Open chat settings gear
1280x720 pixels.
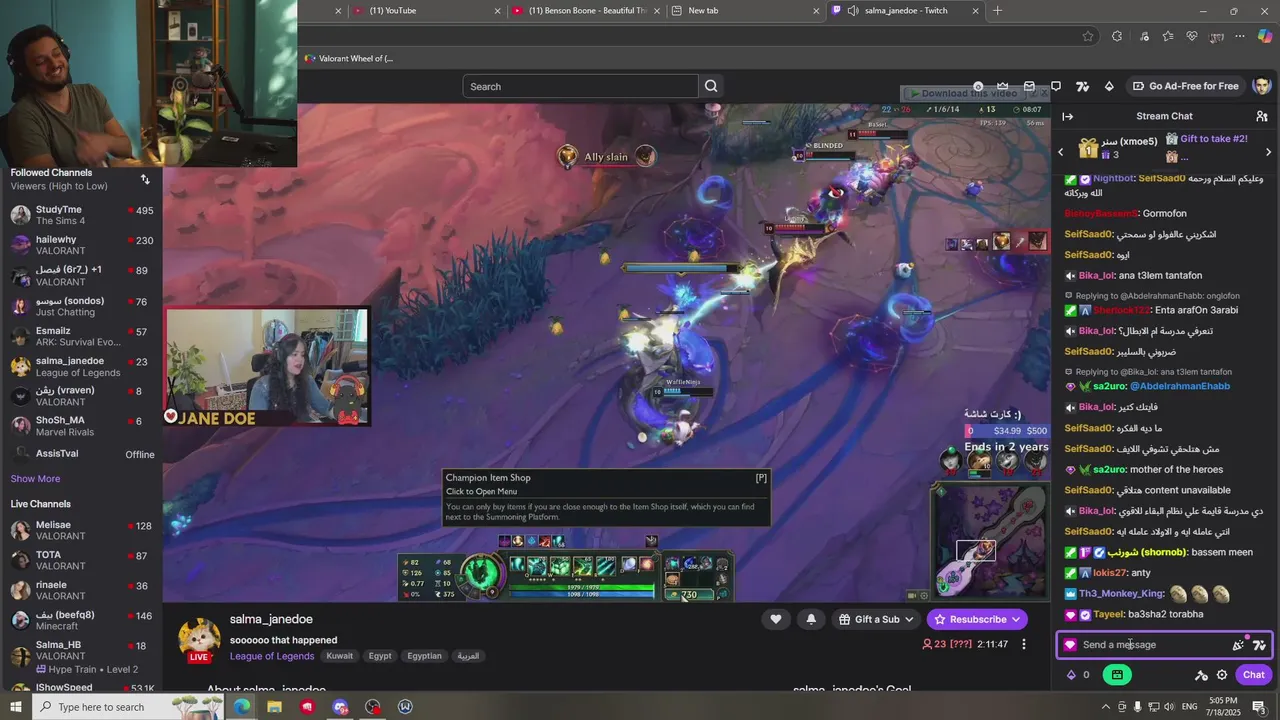click(x=1221, y=675)
